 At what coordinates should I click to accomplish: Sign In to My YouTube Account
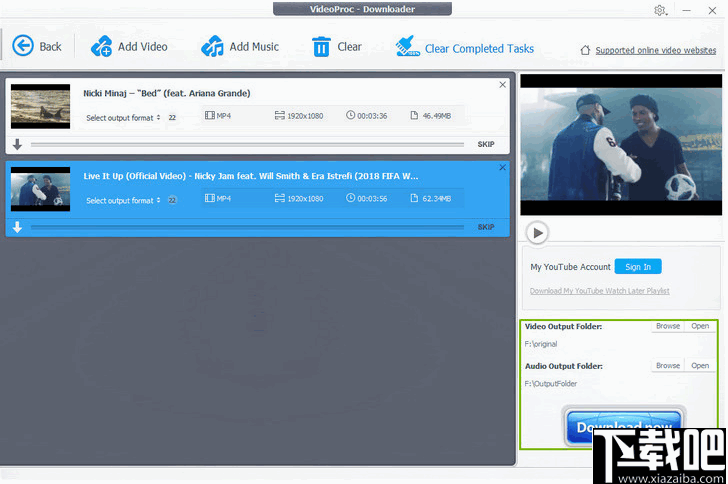pyautogui.click(x=638, y=267)
